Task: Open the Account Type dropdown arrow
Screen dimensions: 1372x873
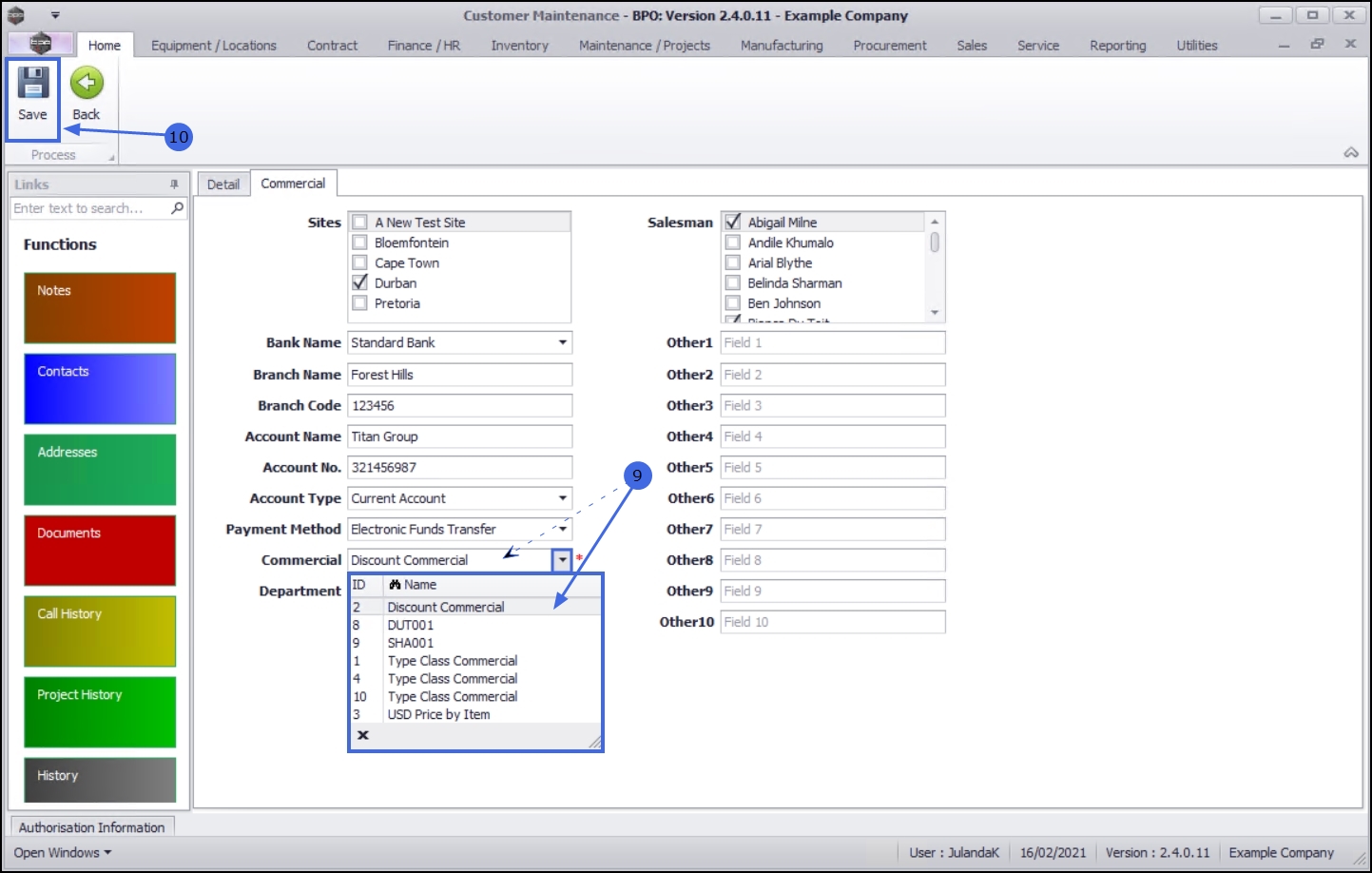Action: pyautogui.click(x=562, y=498)
